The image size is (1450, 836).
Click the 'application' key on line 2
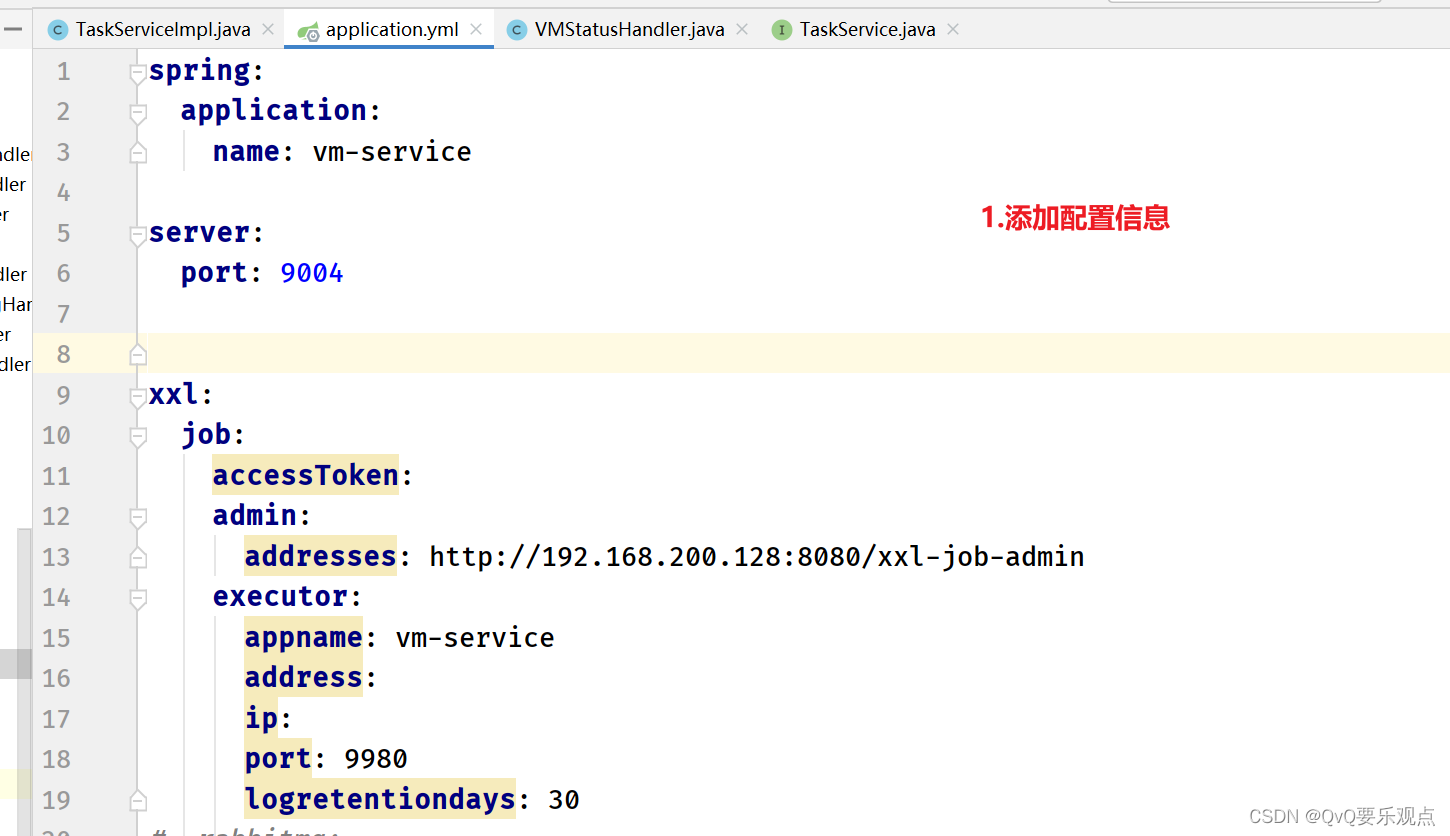[x=274, y=111]
